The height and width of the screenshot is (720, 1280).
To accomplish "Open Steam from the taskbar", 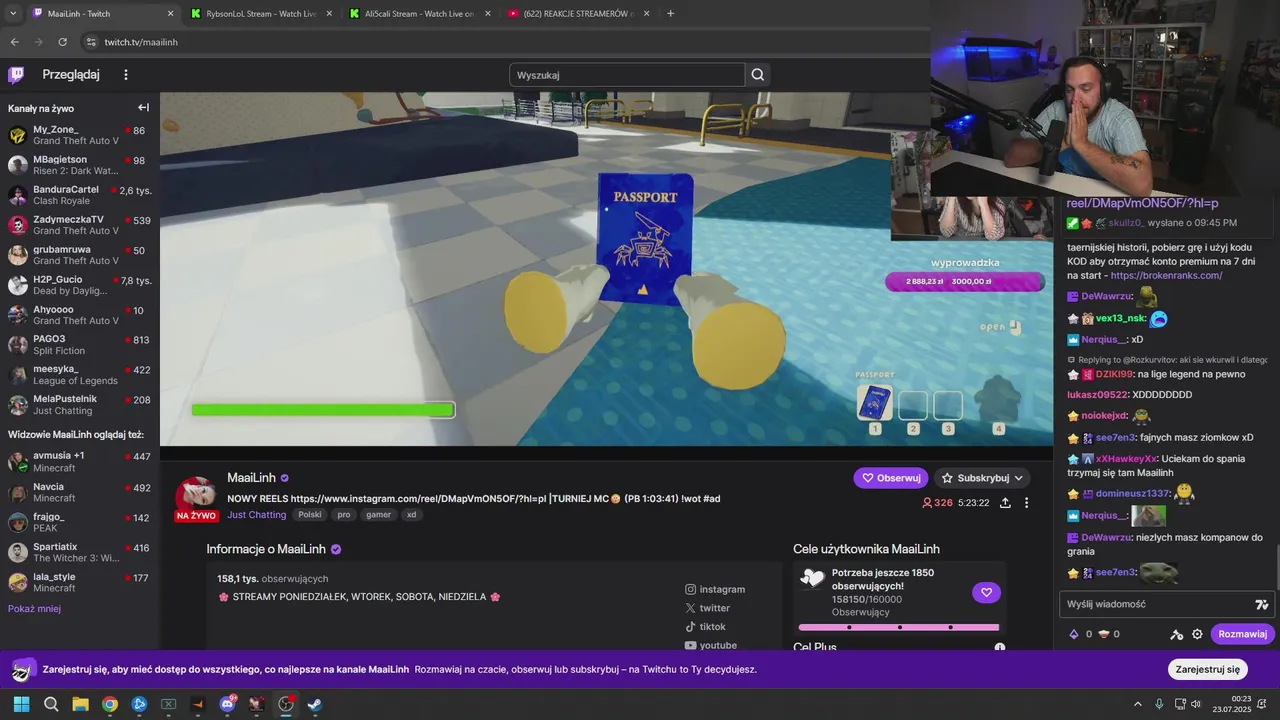I will pos(314,704).
